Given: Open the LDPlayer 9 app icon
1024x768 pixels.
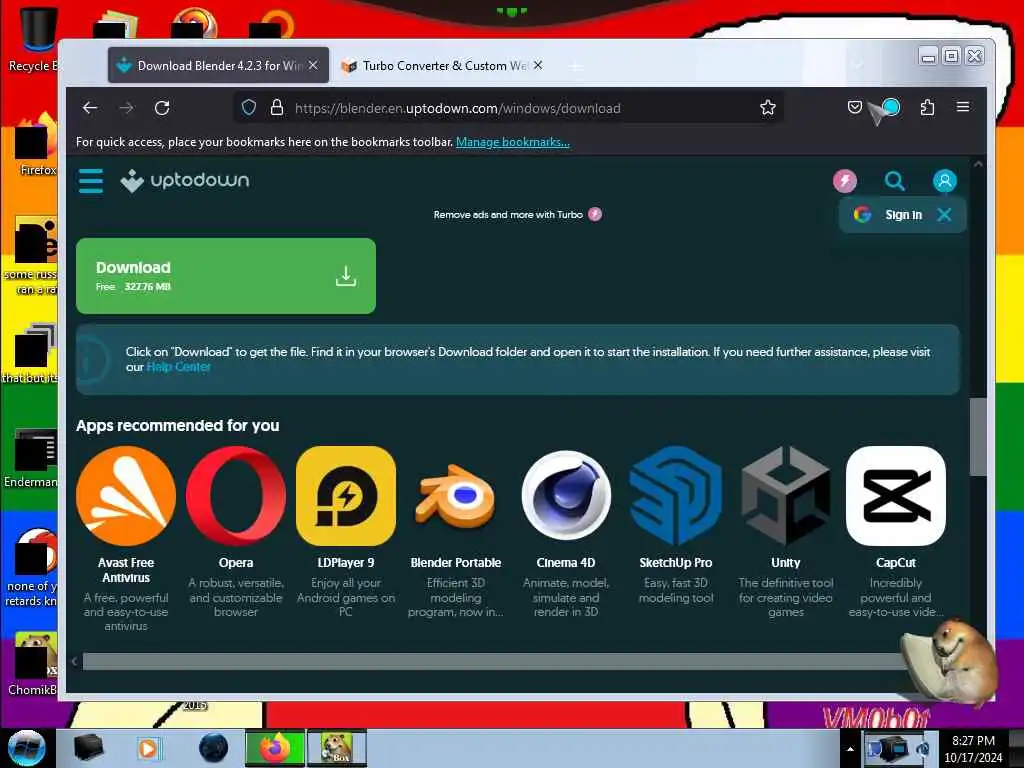Looking at the screenshot, I should click(x=345, y=496).
